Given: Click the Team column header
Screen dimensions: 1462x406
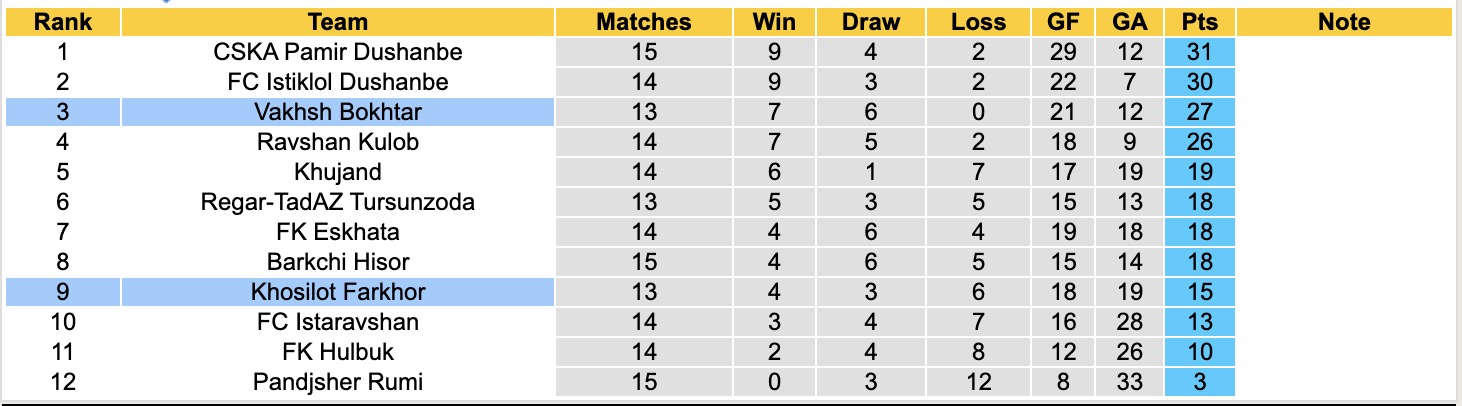Looking at the screenshot, I should 338,22.
